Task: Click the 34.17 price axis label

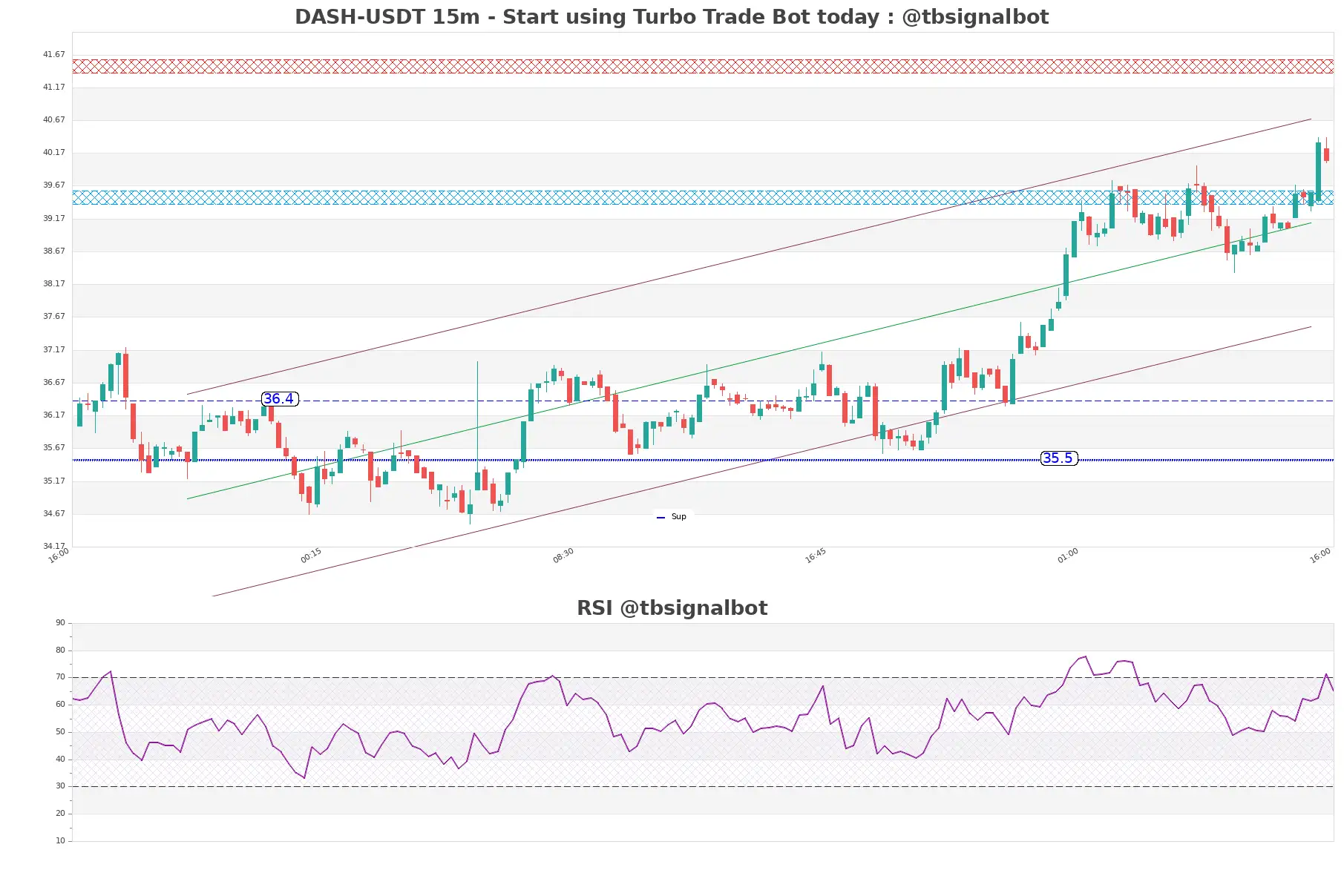Action: [53, 546]
